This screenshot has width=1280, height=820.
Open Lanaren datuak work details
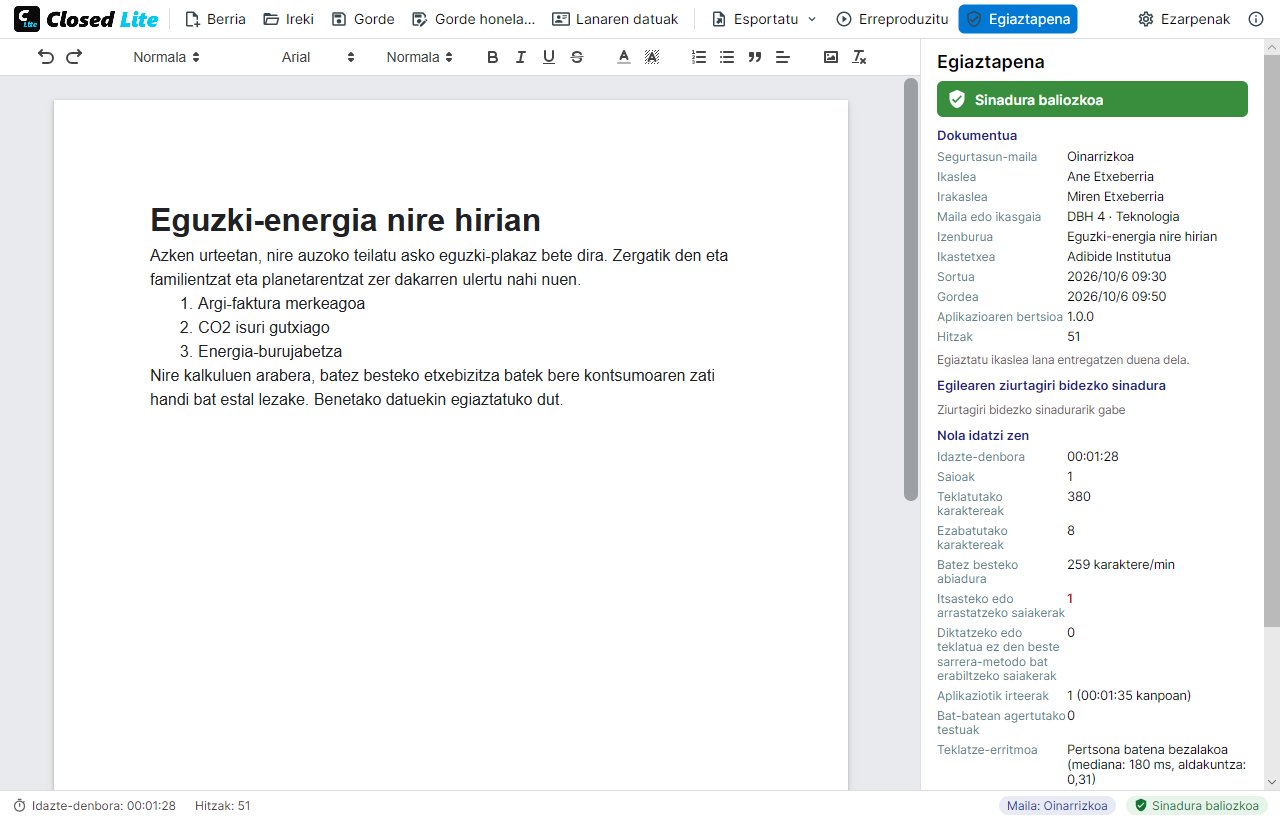pos(615,19)
